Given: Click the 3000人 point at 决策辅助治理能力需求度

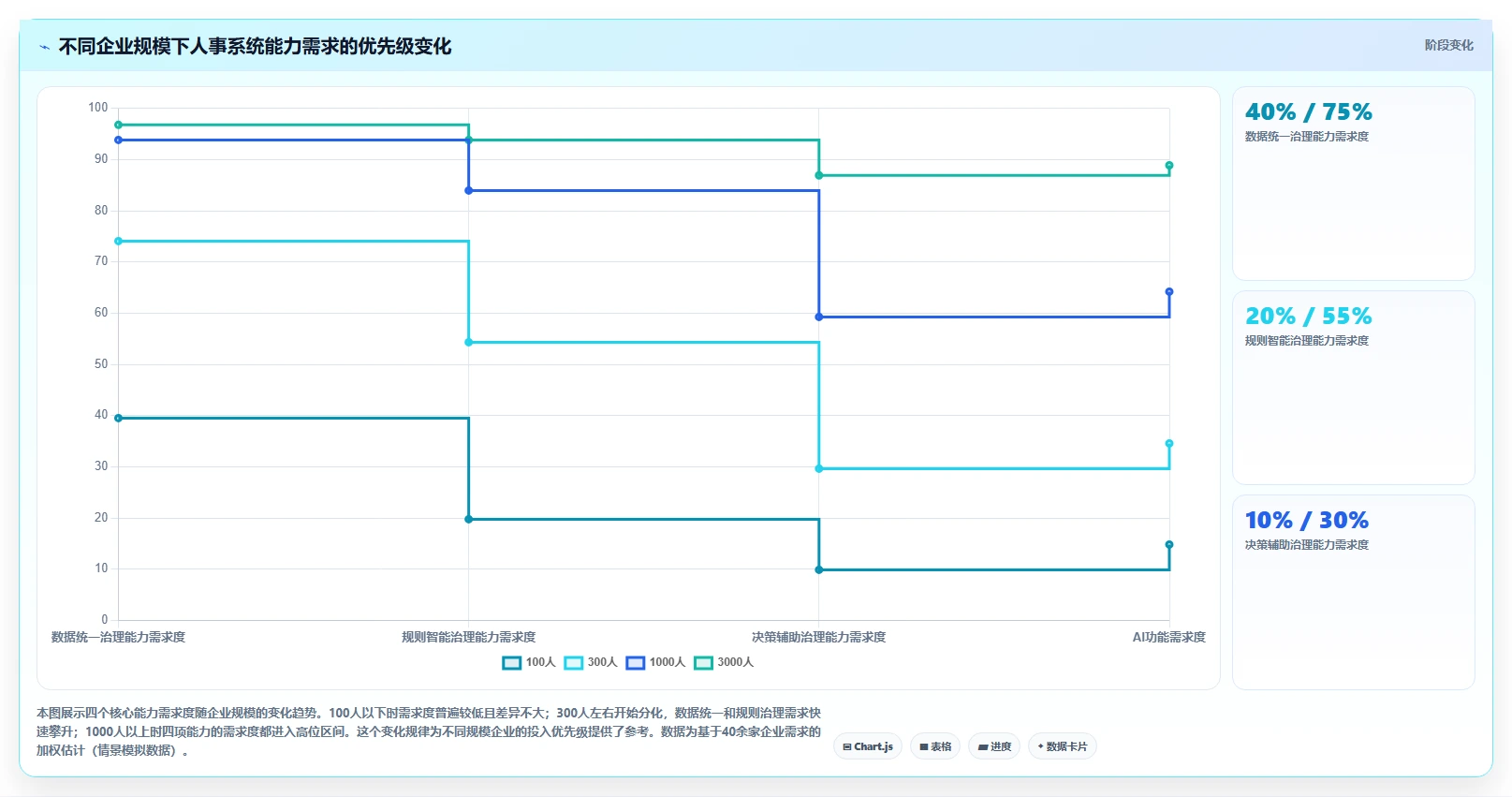Looking at the screenshot, I should [819, 175].
